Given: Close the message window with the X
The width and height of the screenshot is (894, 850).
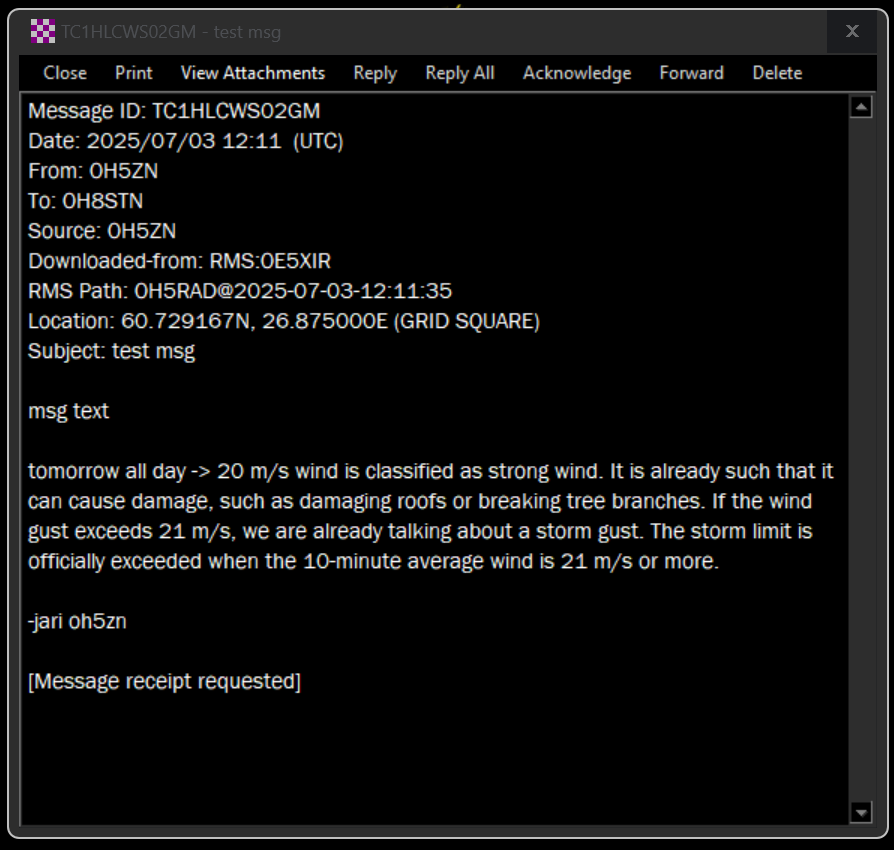Looking at the screenshot, I should click(852, 32).
